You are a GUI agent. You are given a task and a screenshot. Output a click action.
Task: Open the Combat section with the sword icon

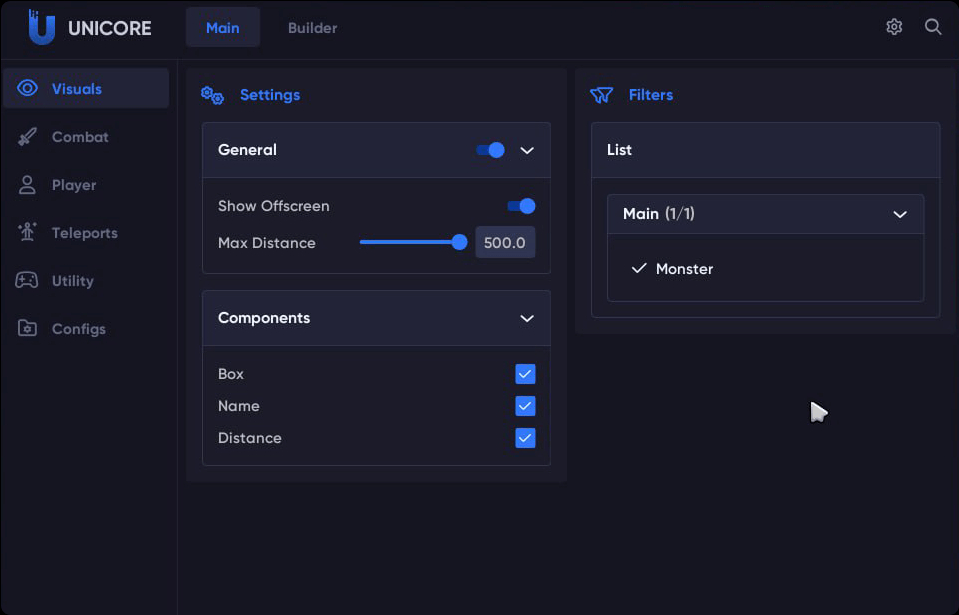click(28, 136)
